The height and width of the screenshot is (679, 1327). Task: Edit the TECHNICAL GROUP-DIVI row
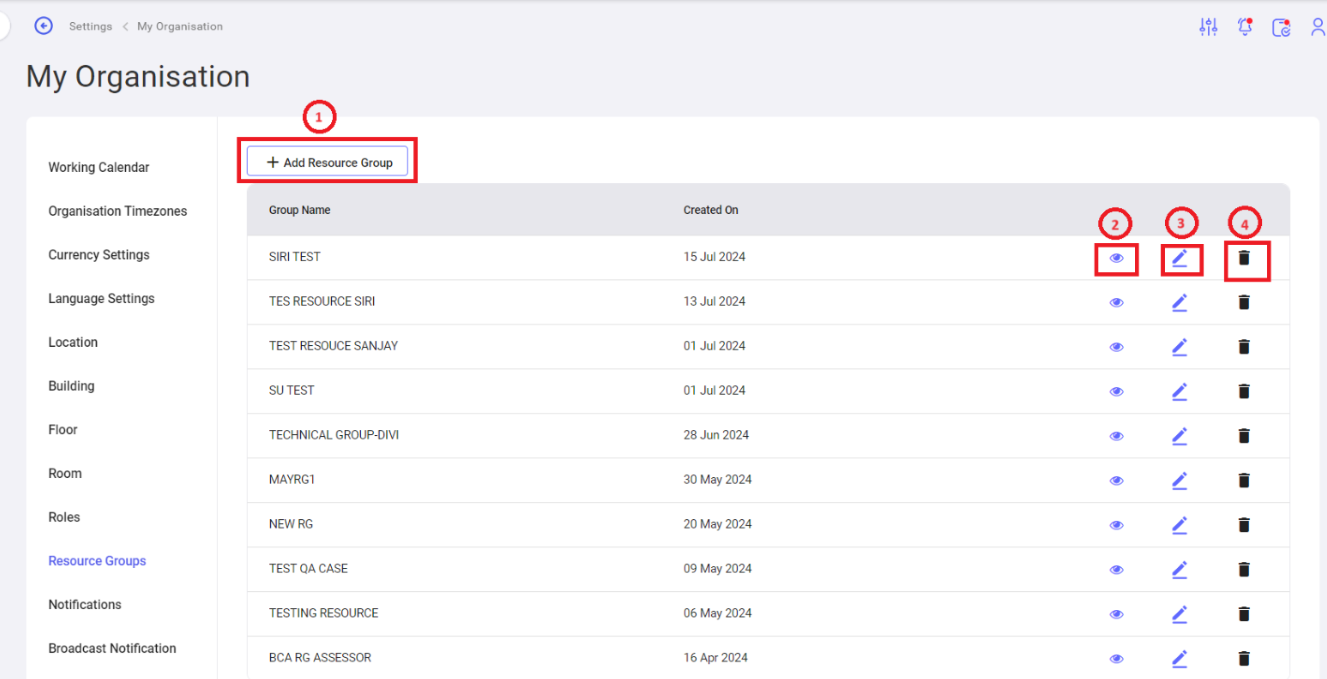[1180, 436]
